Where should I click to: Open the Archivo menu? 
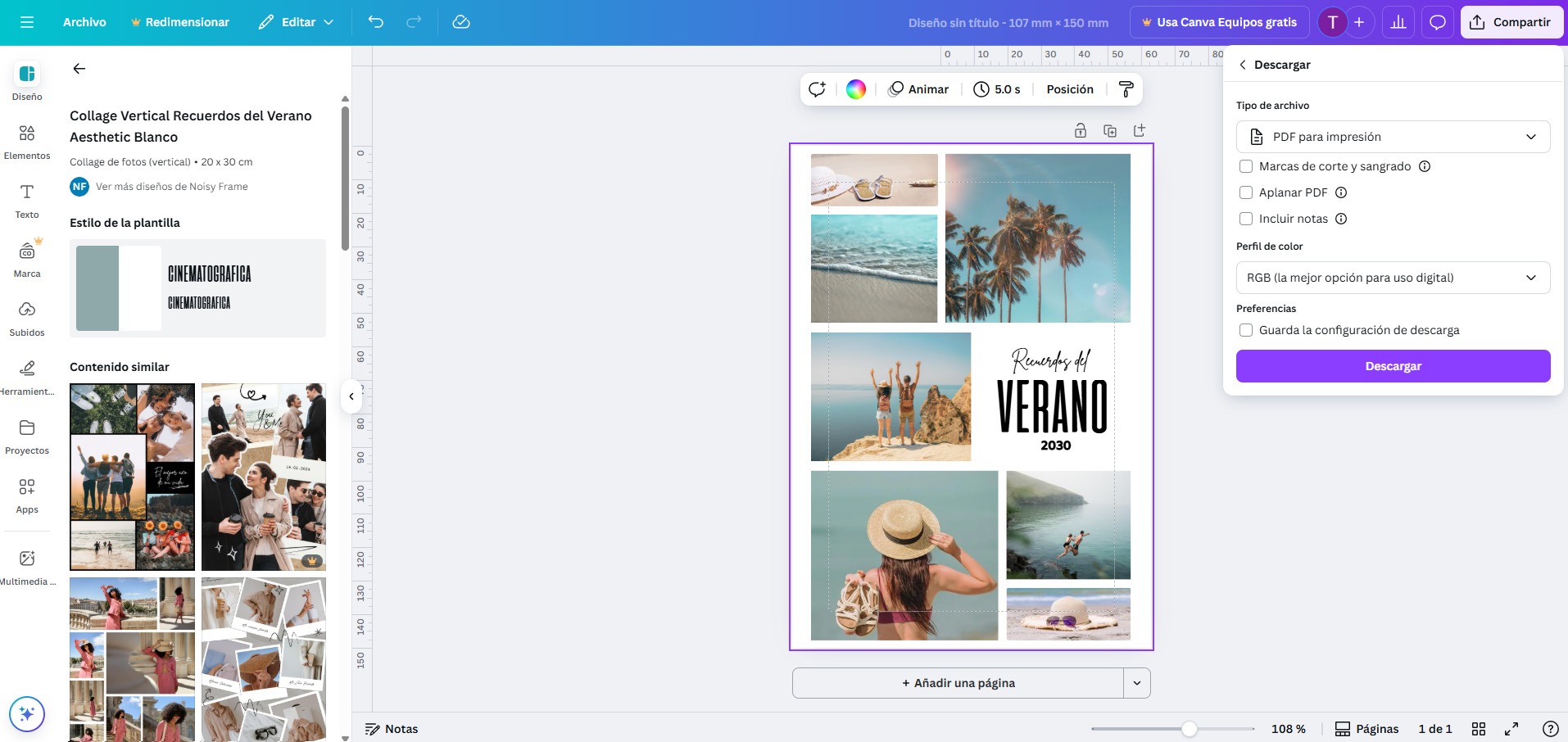(84, 22)
